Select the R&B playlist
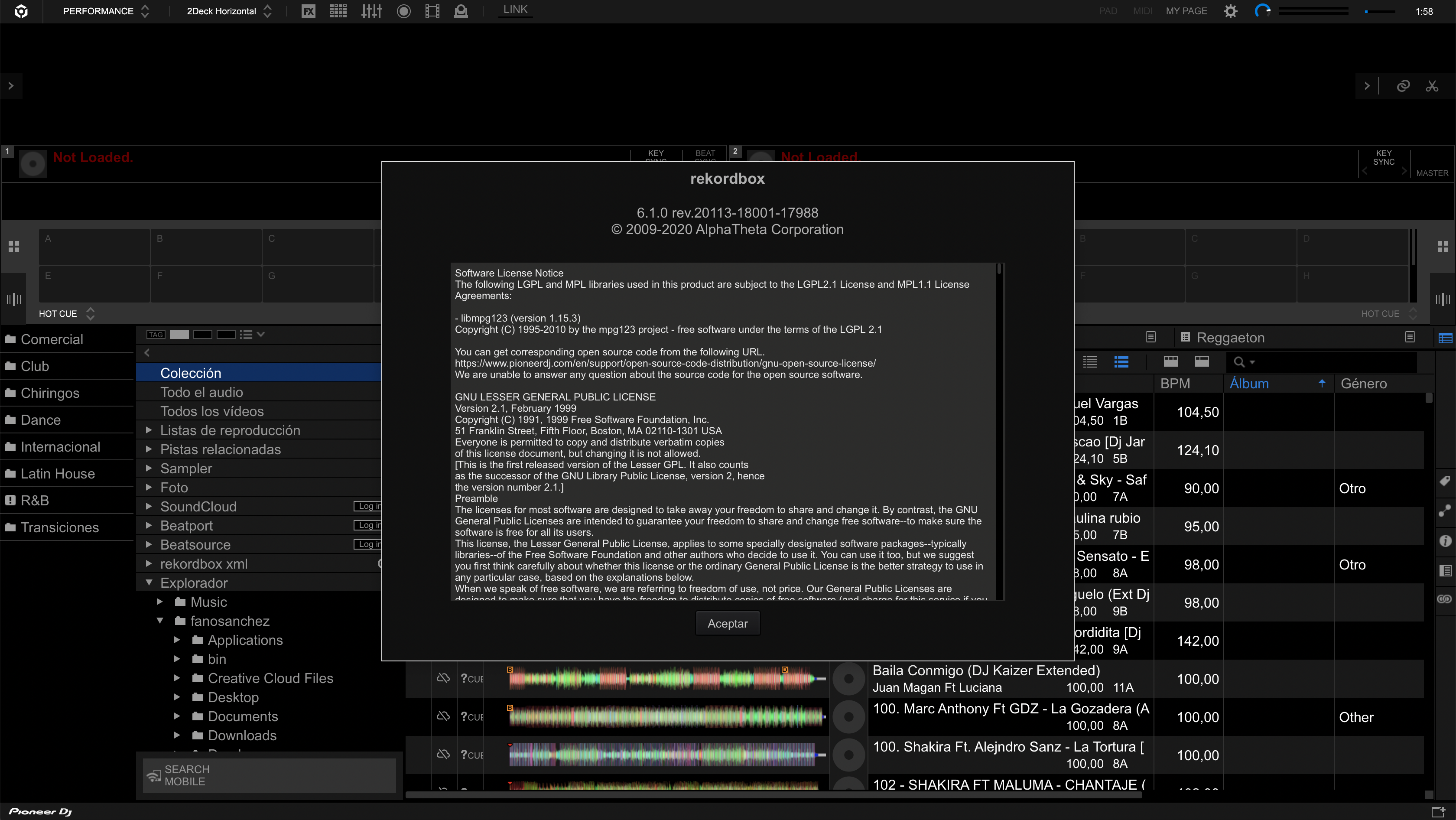This screenshot has height=820, width=1456. (x=67, y=500)
